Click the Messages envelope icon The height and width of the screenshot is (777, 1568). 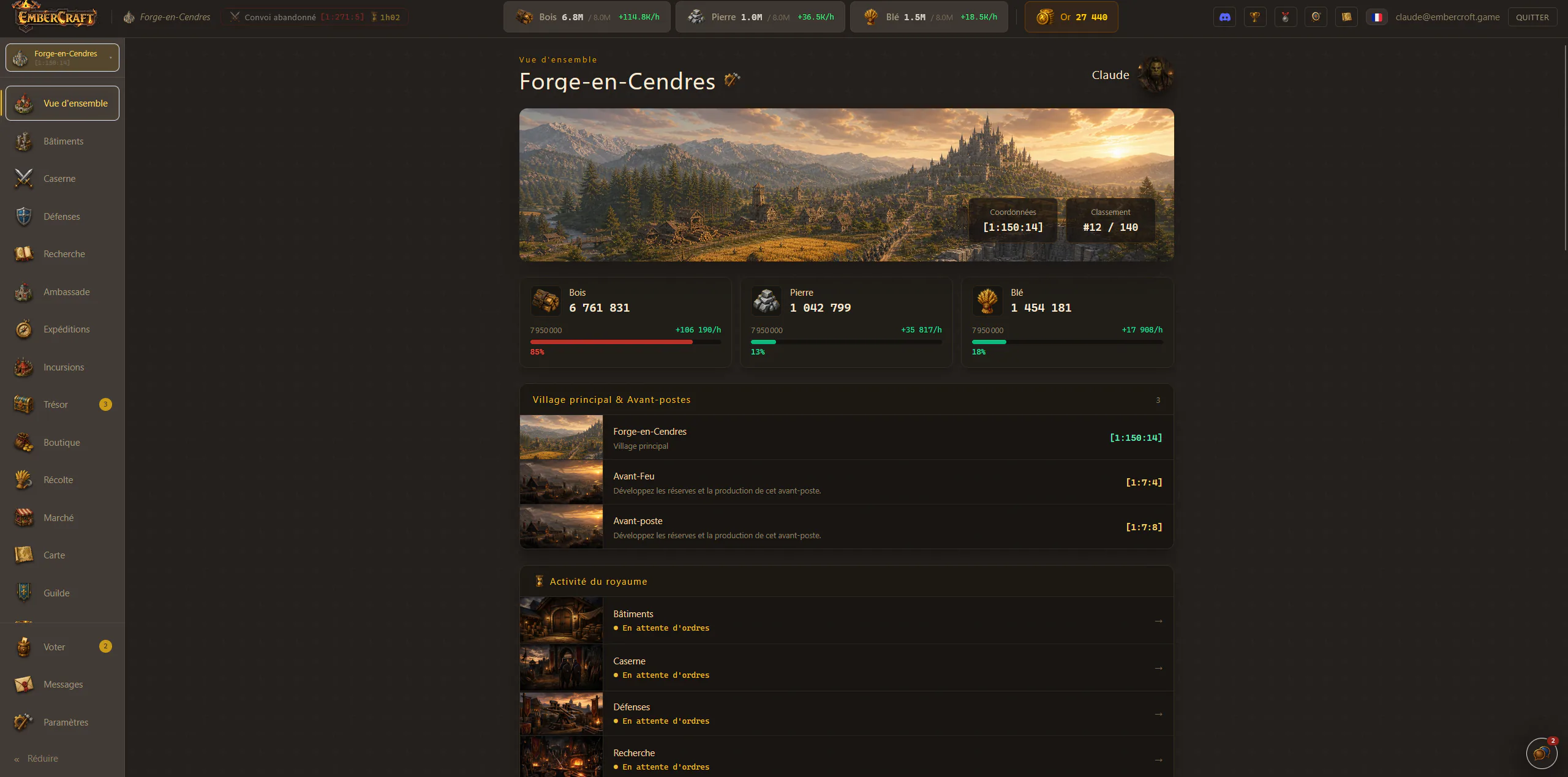coord(24,685)
